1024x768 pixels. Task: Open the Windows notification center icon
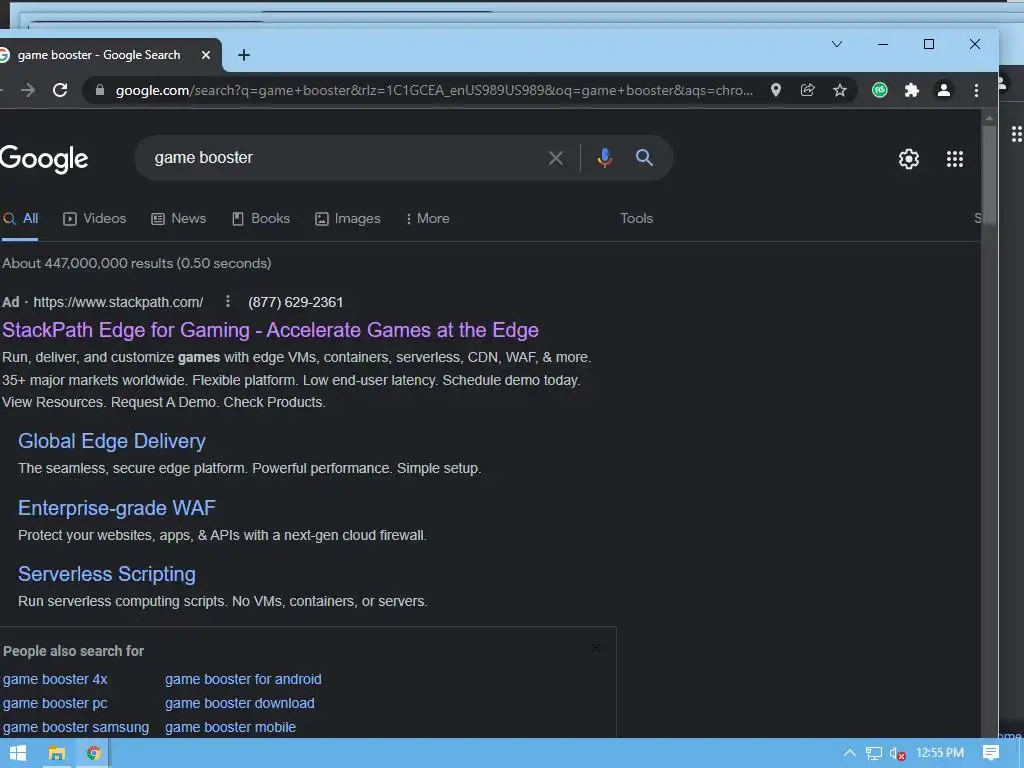[991, 753]
